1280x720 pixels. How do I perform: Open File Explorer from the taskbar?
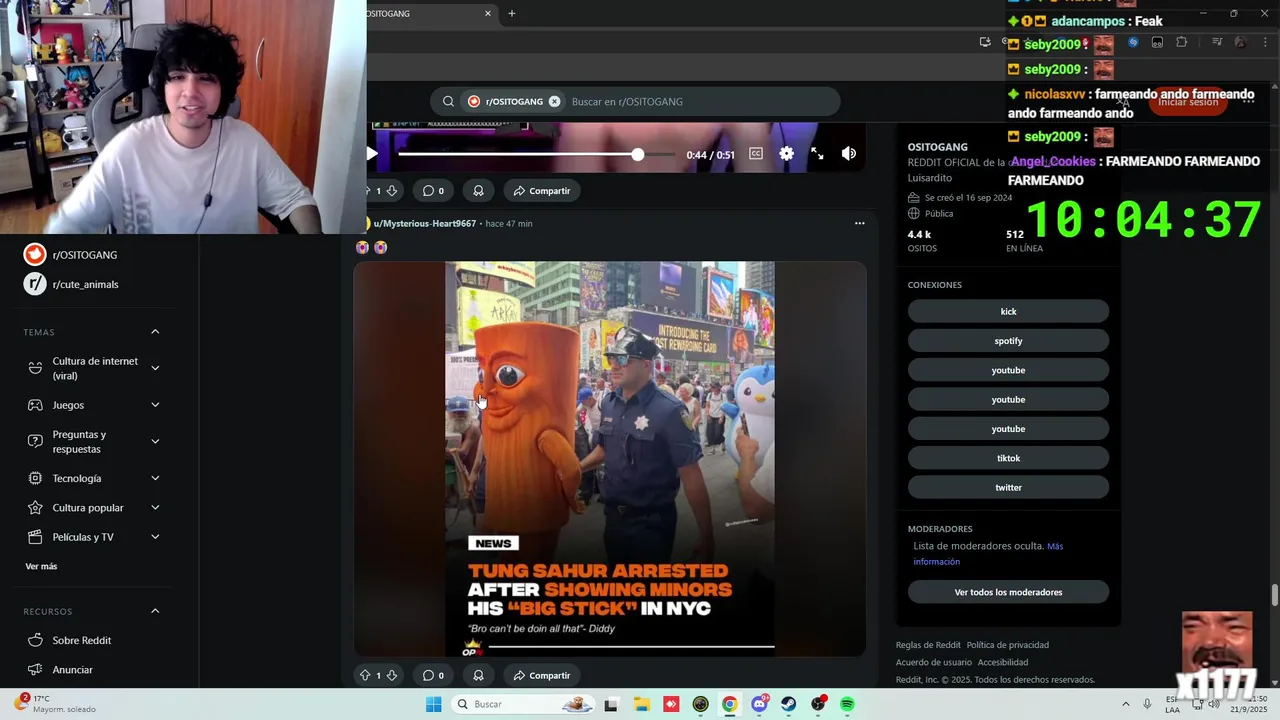[x=641, y=704]
